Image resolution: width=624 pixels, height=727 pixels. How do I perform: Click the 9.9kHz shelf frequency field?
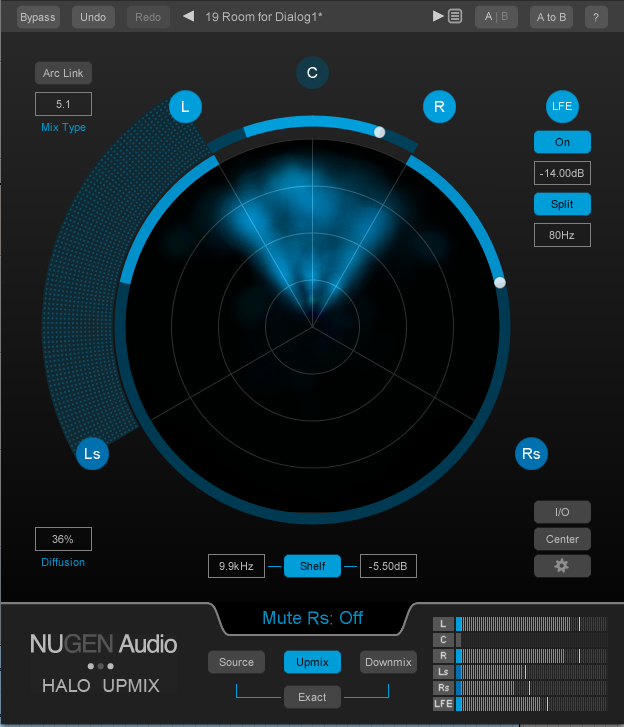point(236,566)
